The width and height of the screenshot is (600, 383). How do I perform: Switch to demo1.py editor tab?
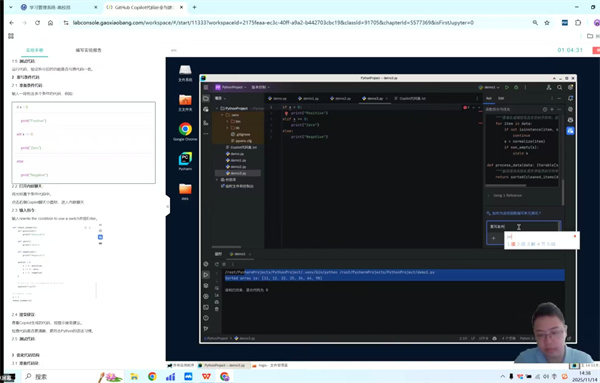308,98
